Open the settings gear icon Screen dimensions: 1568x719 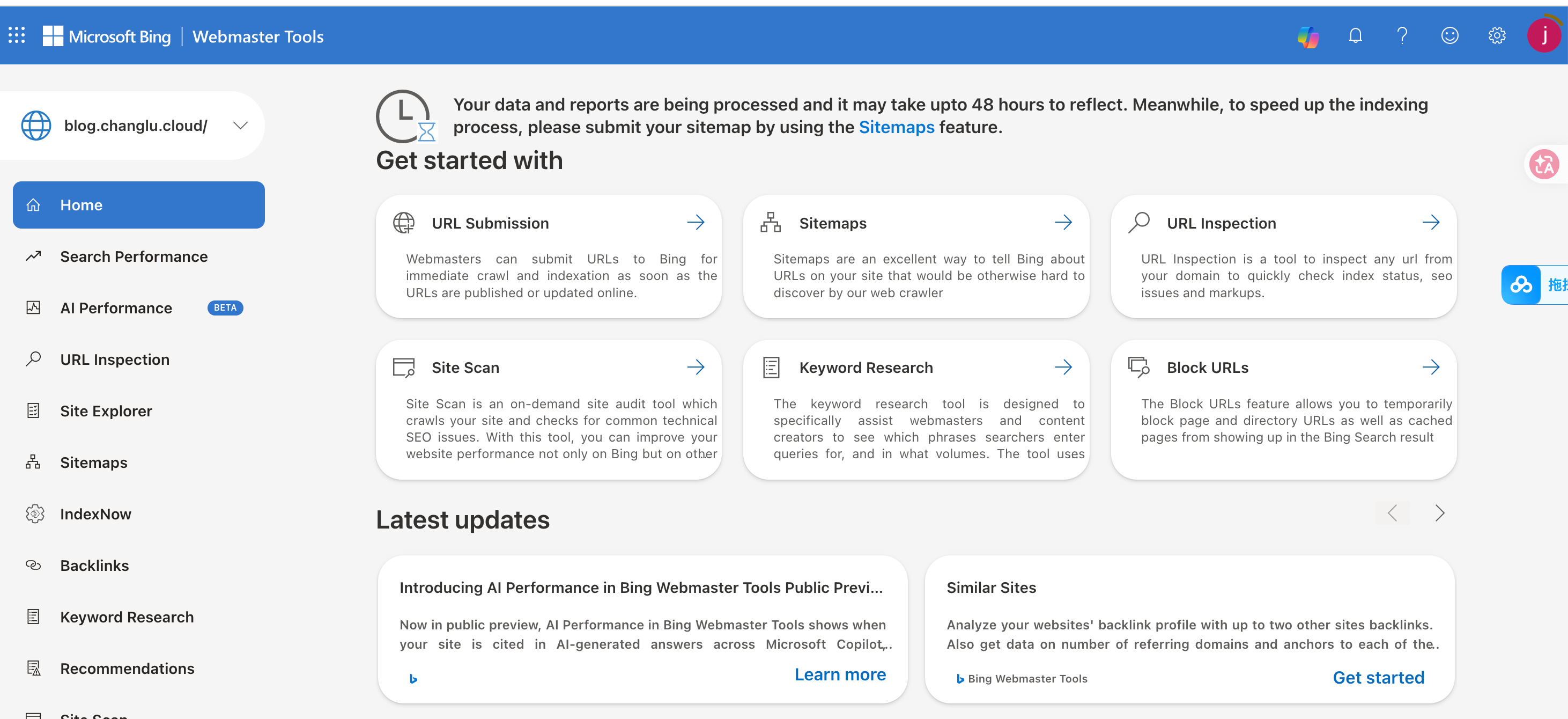[1497, 36]
